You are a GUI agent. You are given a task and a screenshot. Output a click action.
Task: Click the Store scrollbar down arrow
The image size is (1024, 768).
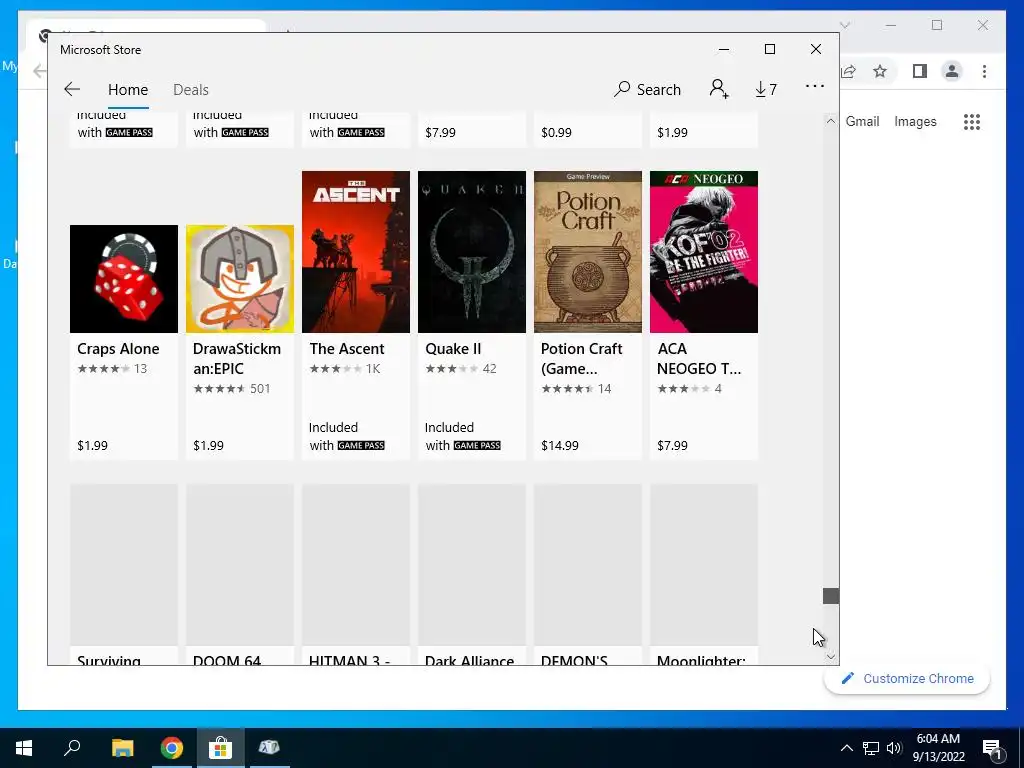[831, 657]
